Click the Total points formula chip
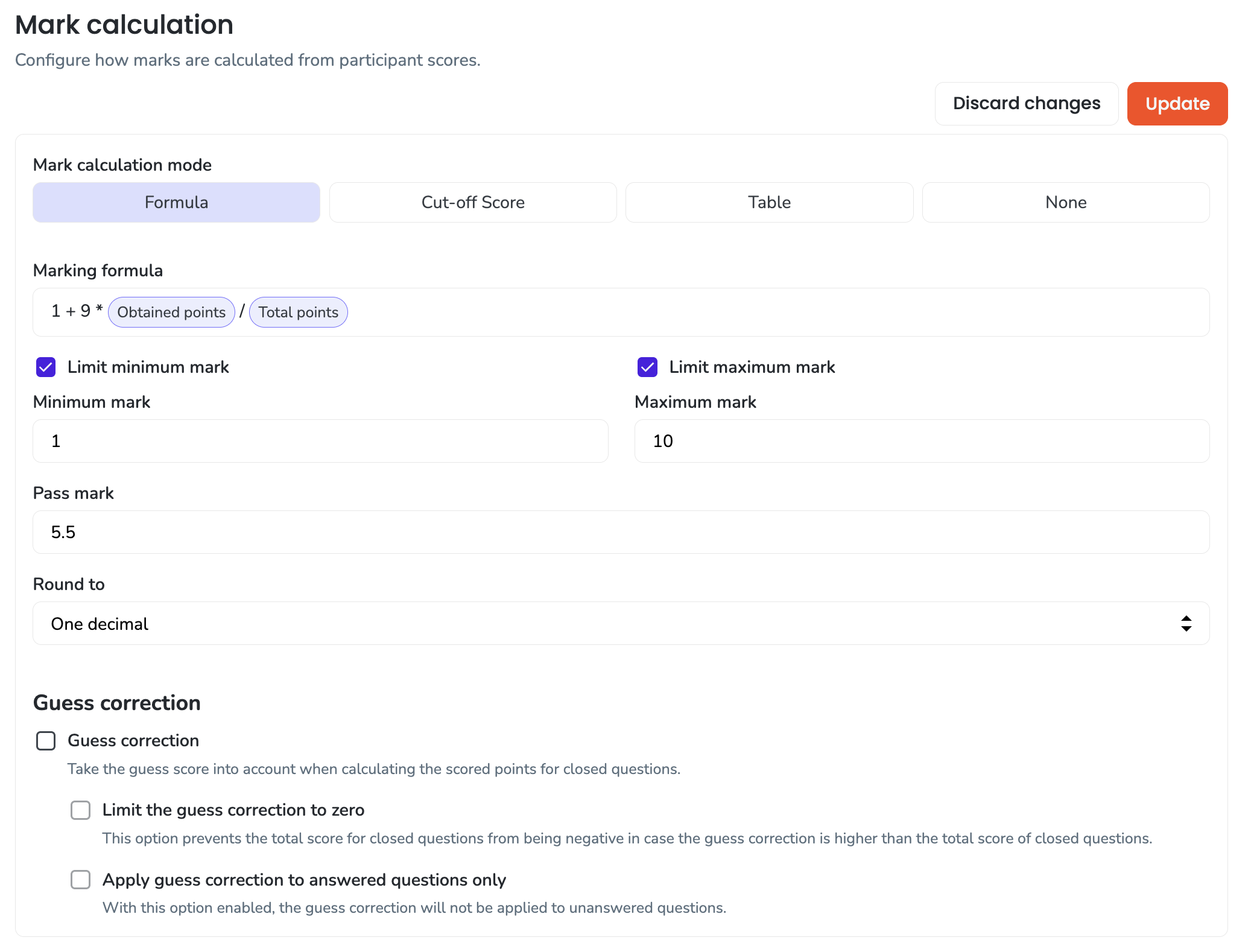Image resolution: width=1251 pixels, height=952 pixels. 298,313
